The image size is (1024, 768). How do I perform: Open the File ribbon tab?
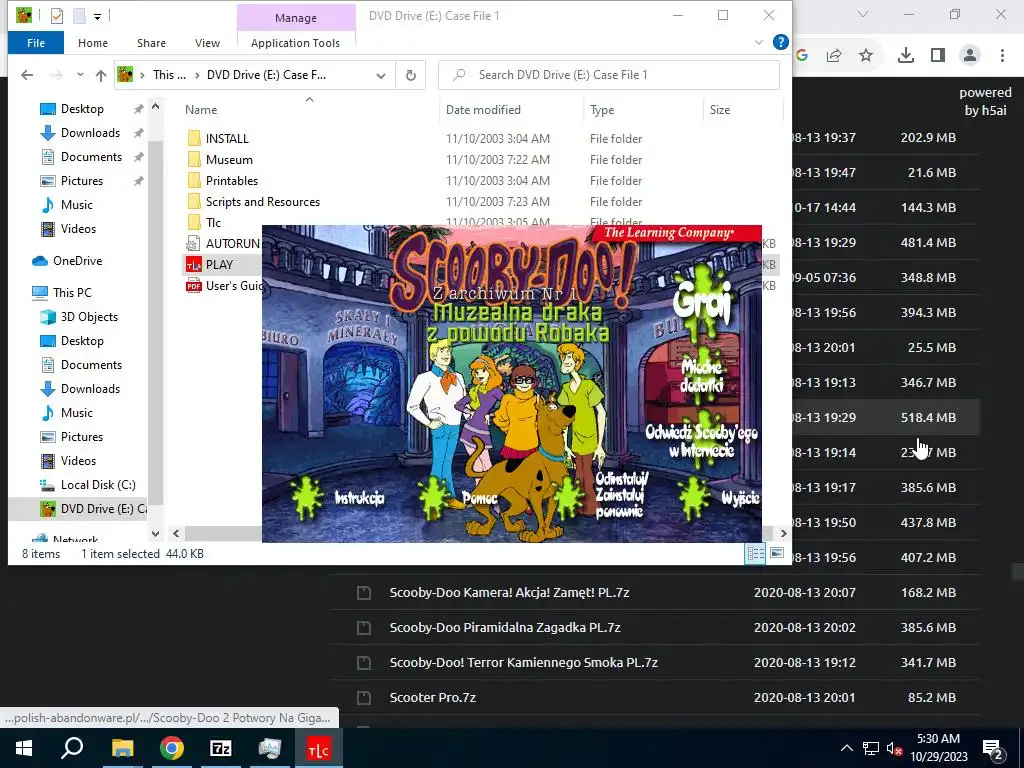point(36,43)
